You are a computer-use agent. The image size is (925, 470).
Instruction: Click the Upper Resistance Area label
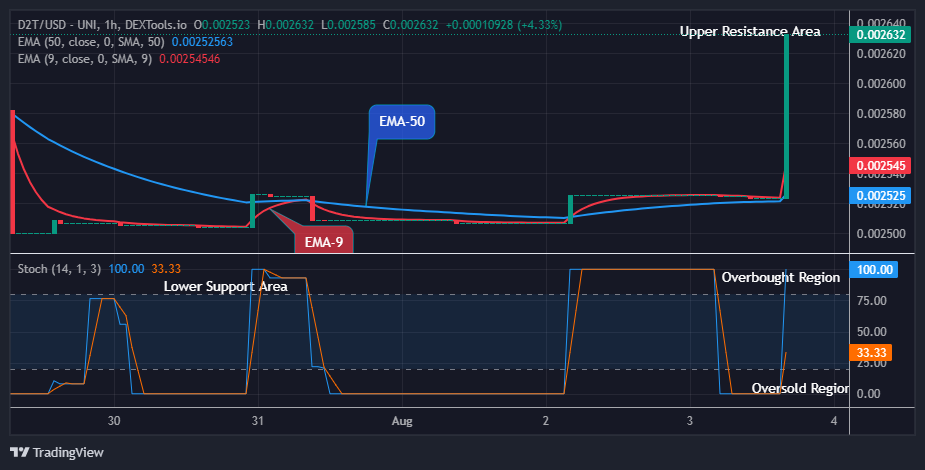pos(750,31)
